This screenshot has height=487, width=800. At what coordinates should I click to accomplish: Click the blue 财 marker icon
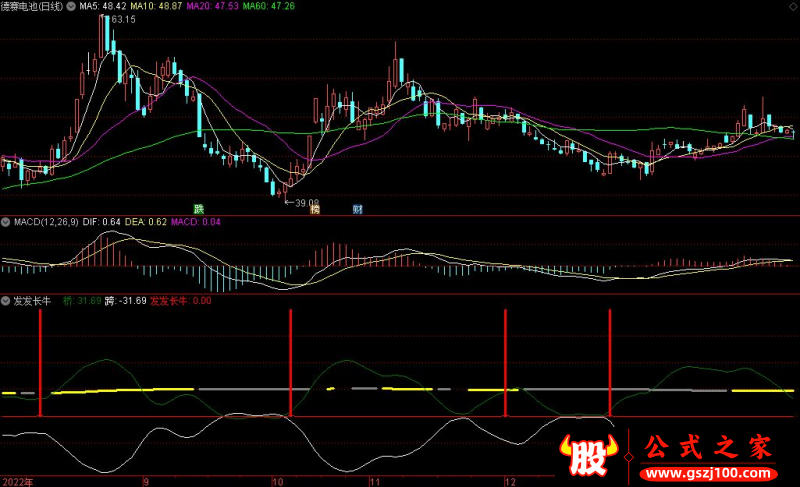(357, 209)
